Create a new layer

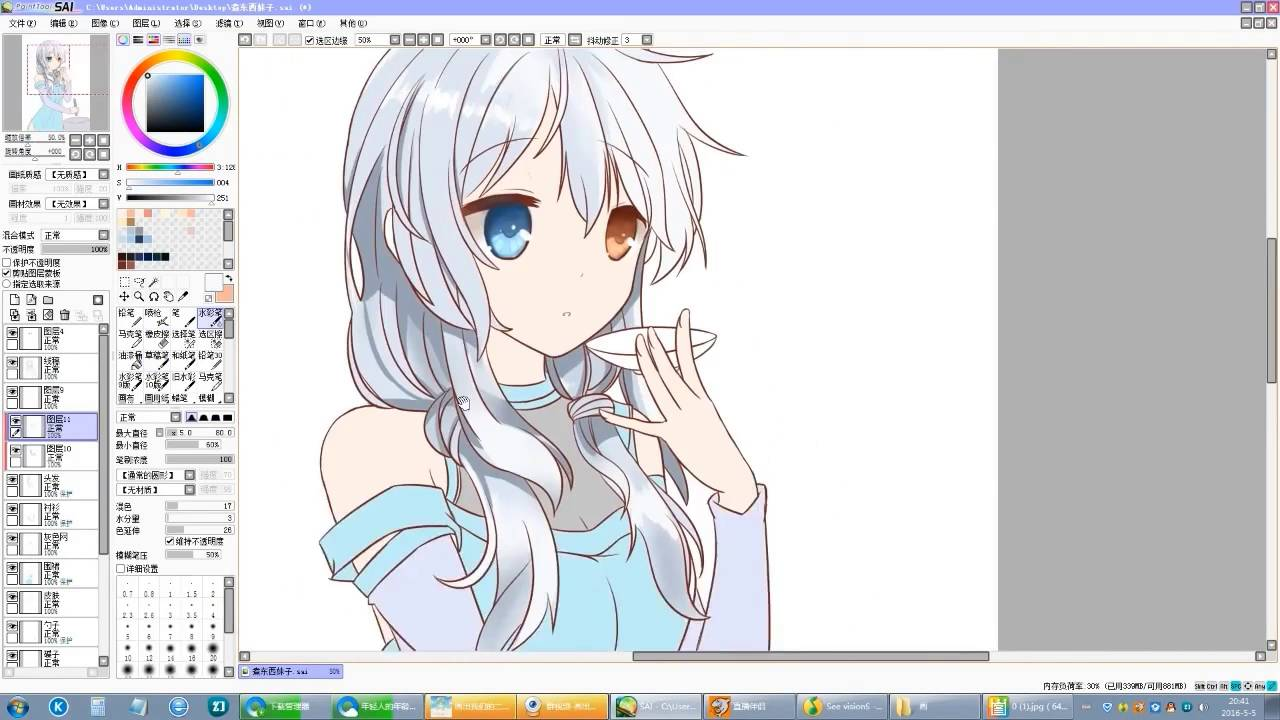click(x=15, y=300)
